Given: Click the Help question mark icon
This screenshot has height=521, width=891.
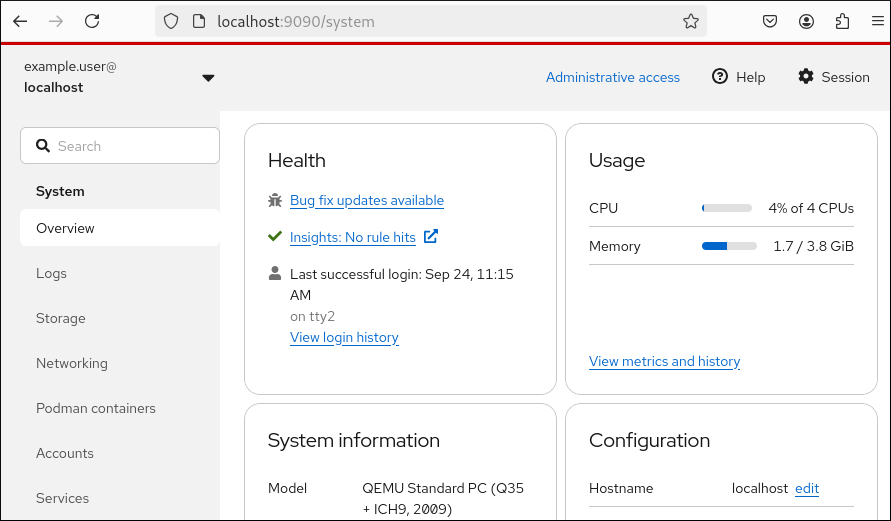Looking at the screenshot, I should (719, 76).
